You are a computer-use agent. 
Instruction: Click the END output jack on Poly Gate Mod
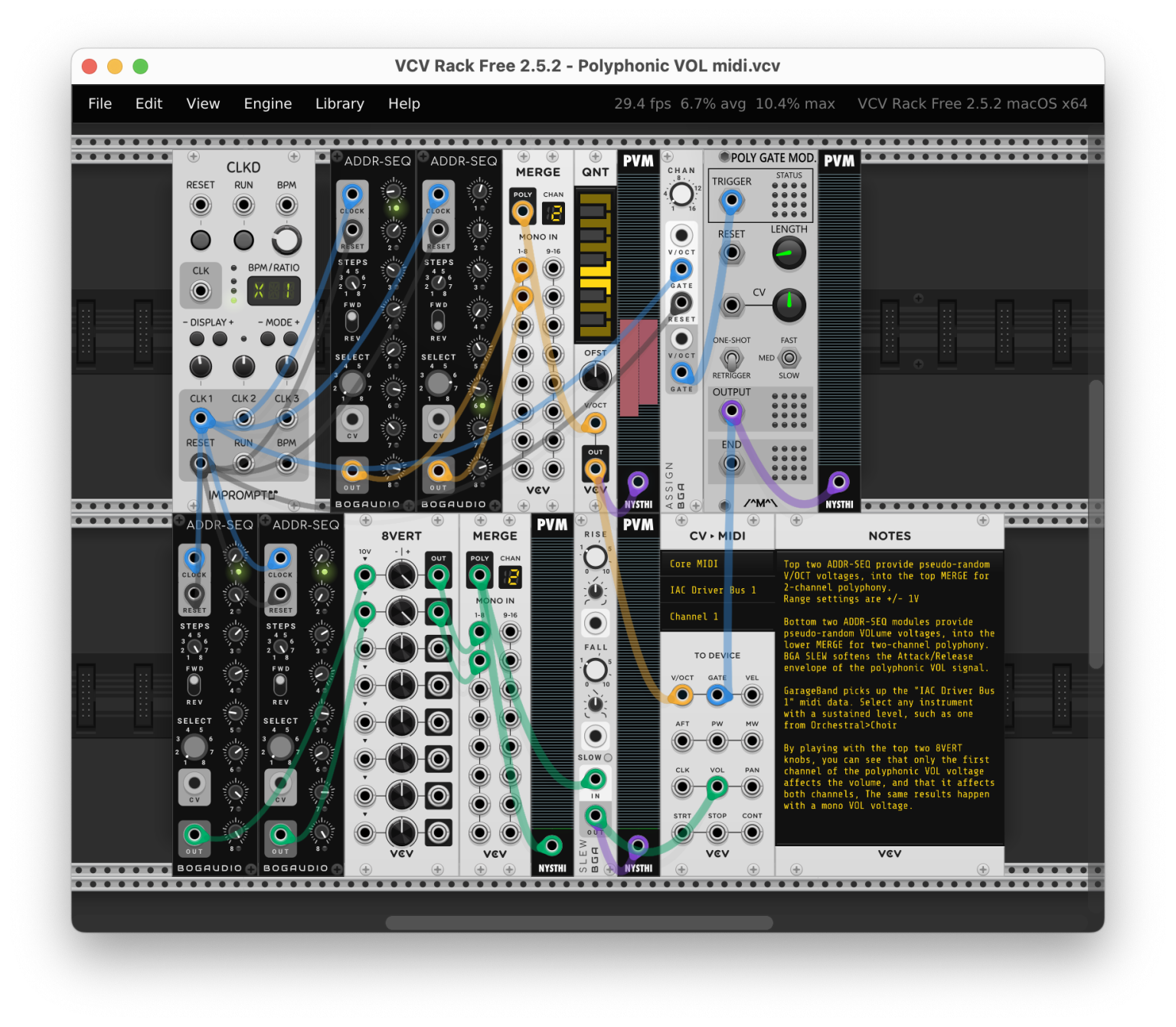732,463
